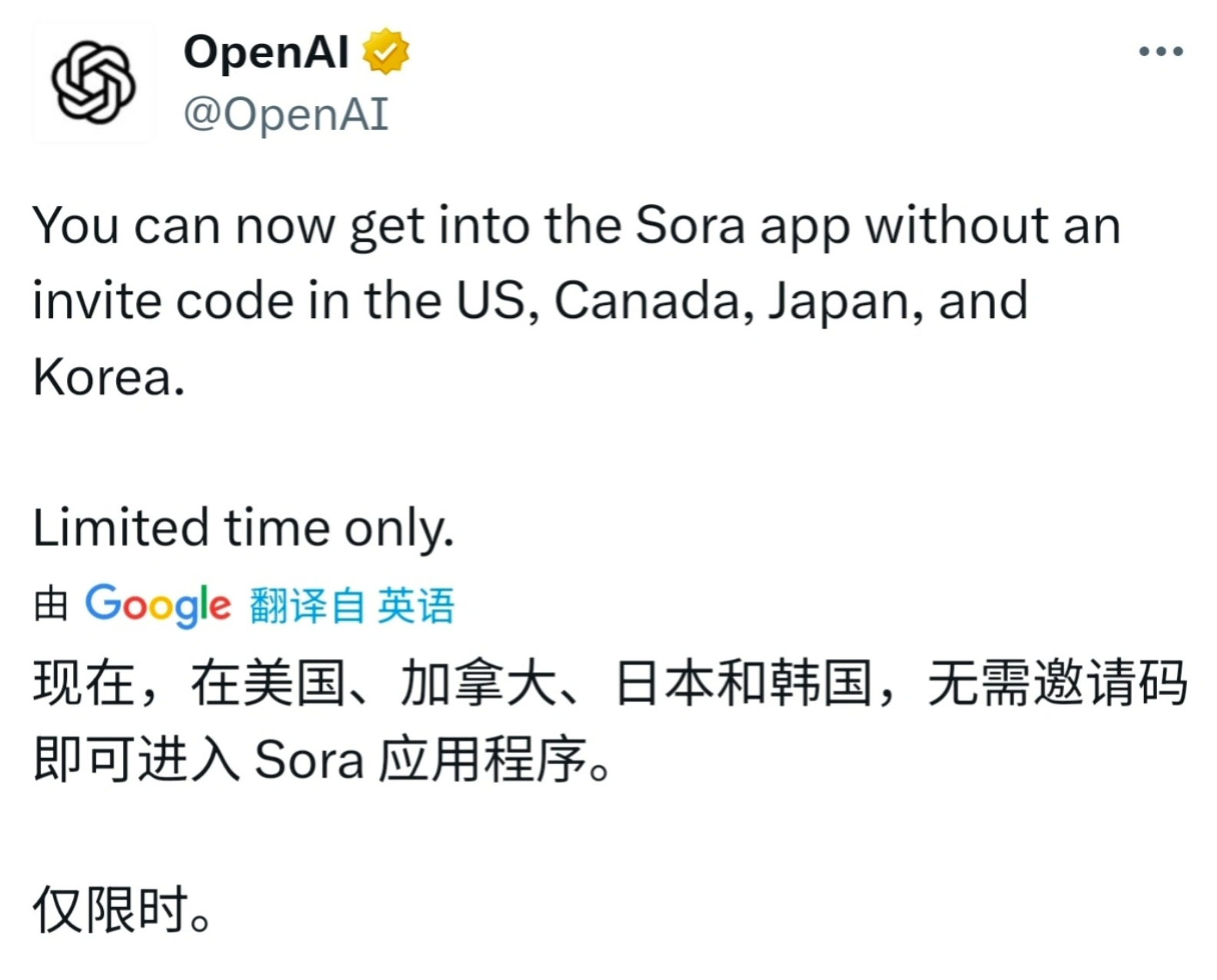Tap the 英语 source language text
Screen dimensions: 1217x980
click(x=416, y=605)
